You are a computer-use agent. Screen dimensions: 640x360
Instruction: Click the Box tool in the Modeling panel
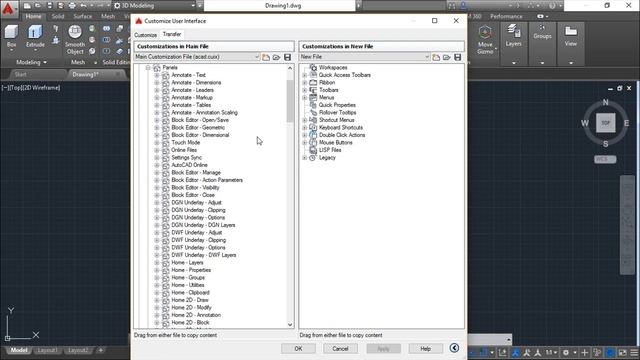click(11, 36)
